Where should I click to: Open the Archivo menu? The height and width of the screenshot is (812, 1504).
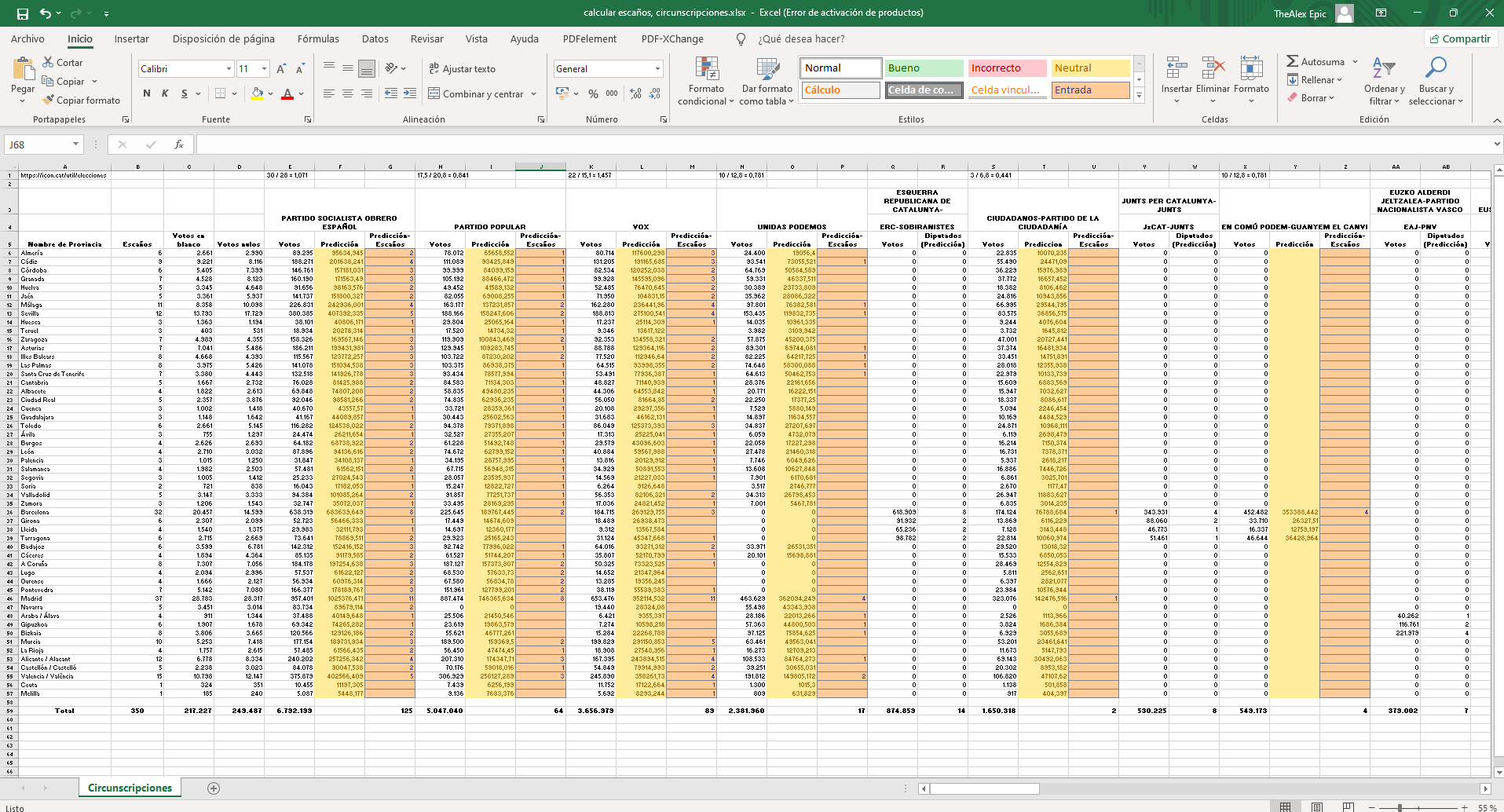[27, 38]
